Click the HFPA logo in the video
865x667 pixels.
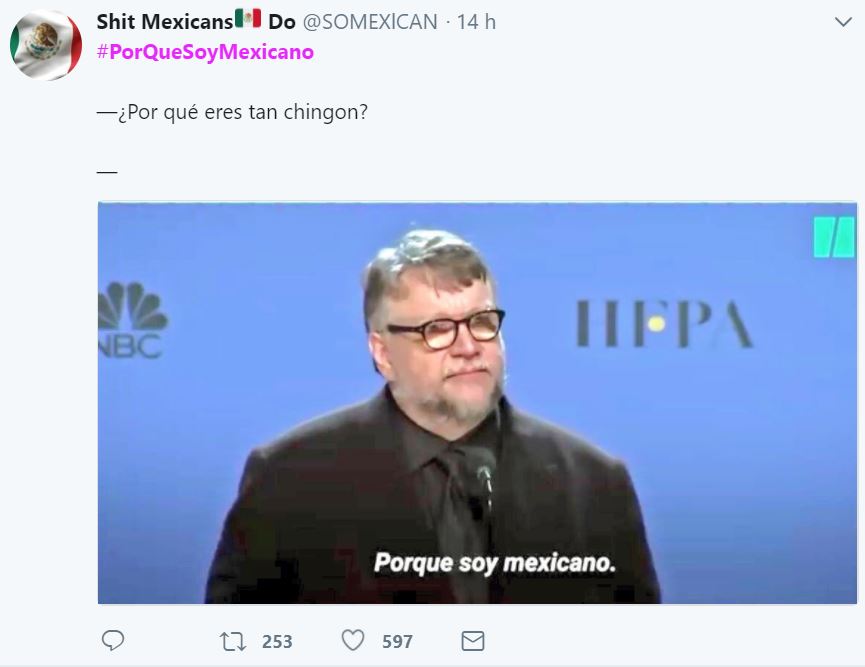coord(664,323)
